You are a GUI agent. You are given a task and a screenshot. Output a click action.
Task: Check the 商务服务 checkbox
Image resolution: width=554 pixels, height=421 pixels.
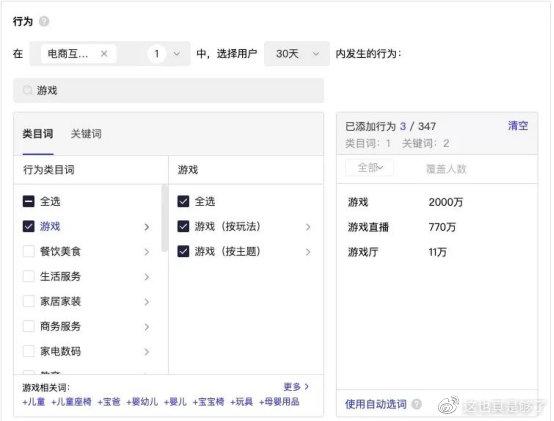(x=29, y=326)
